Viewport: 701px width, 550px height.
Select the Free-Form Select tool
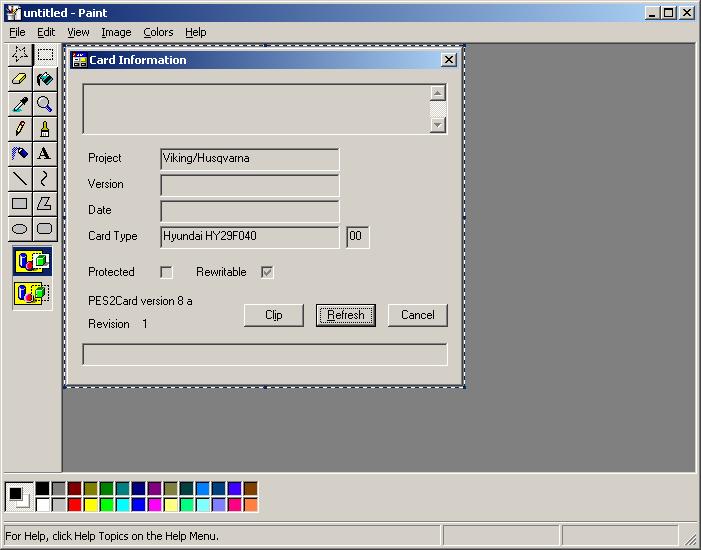[20, 55]
